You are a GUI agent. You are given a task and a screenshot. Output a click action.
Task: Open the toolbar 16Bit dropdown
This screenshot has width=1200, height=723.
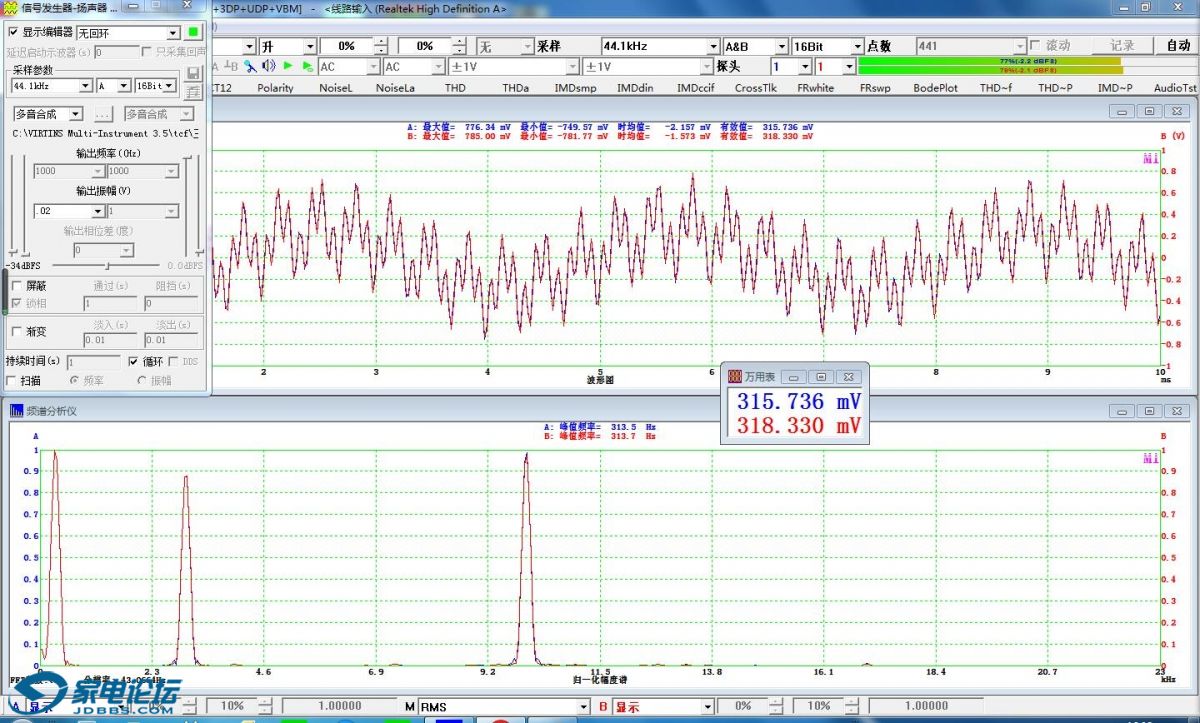tap(857, 46)
